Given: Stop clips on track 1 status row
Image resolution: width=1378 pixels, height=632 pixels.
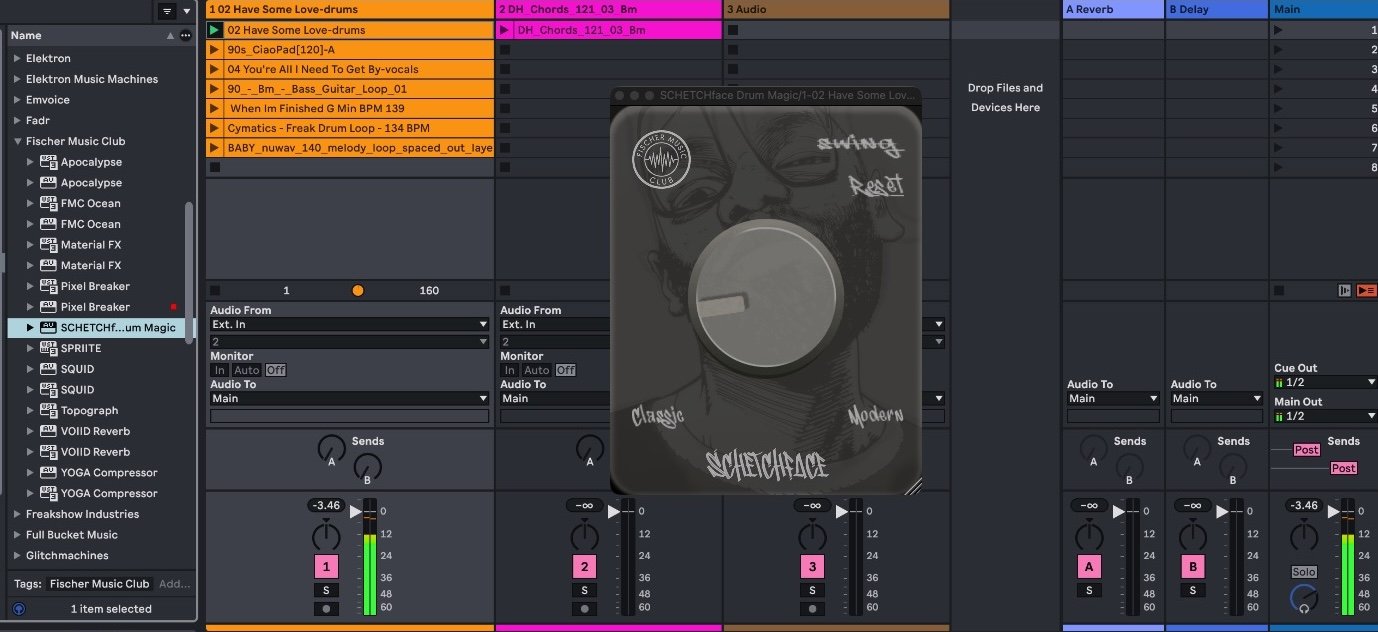Looking at the screenshot, I should (214, 290).
